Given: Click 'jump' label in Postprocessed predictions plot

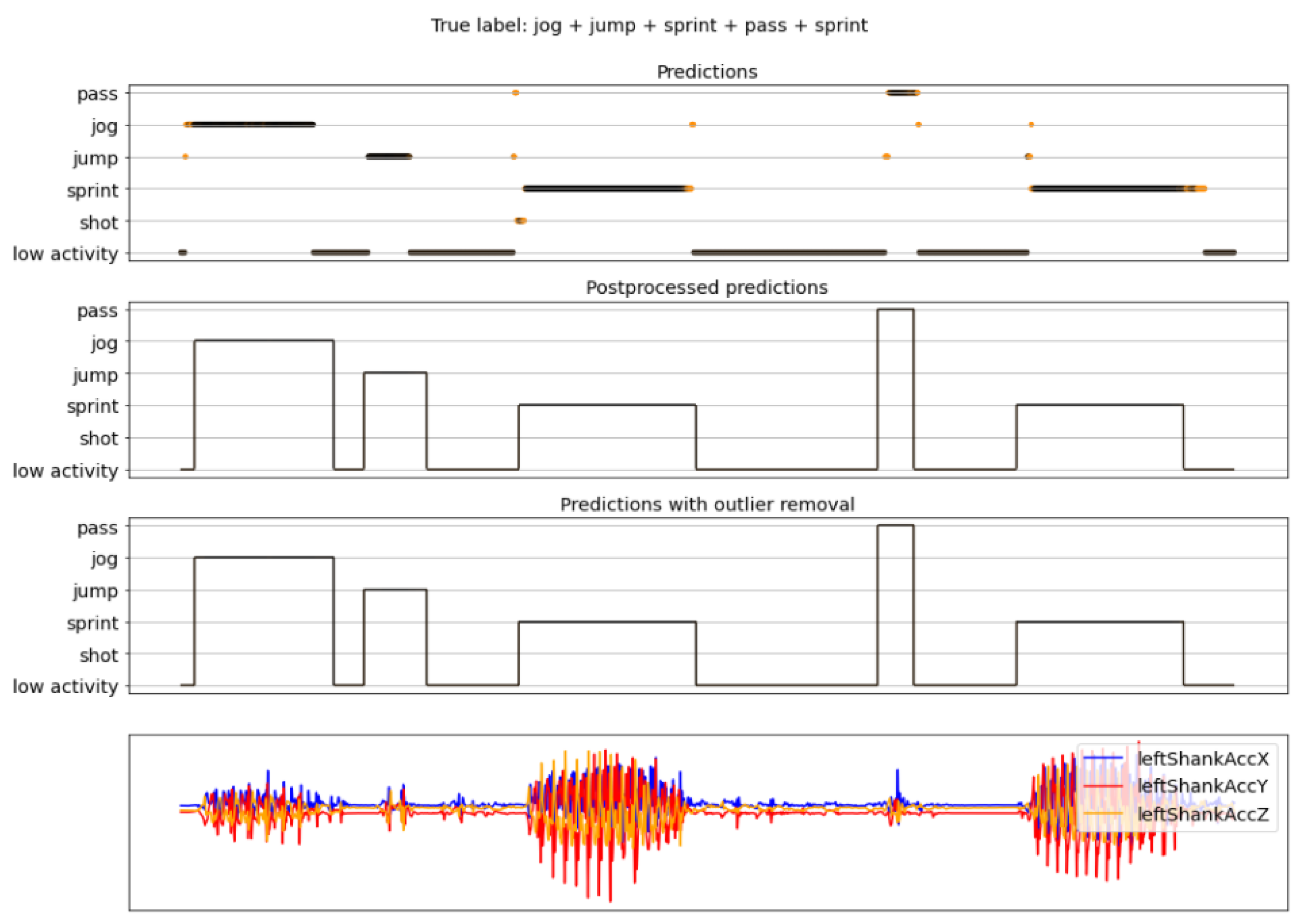Looking at the screenshot, I should click(x=95, y=375).
